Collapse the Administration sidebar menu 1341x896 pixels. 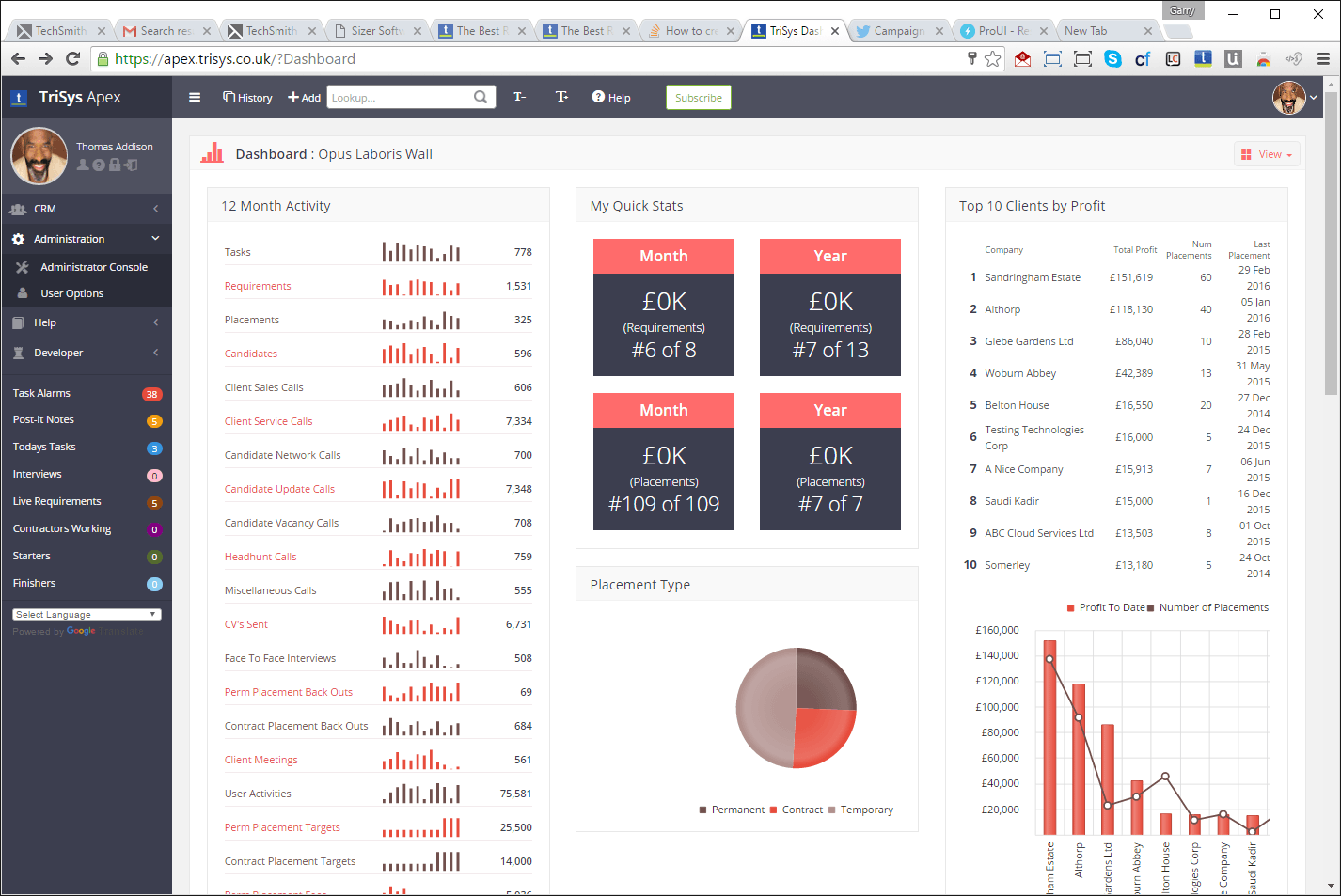86,239
